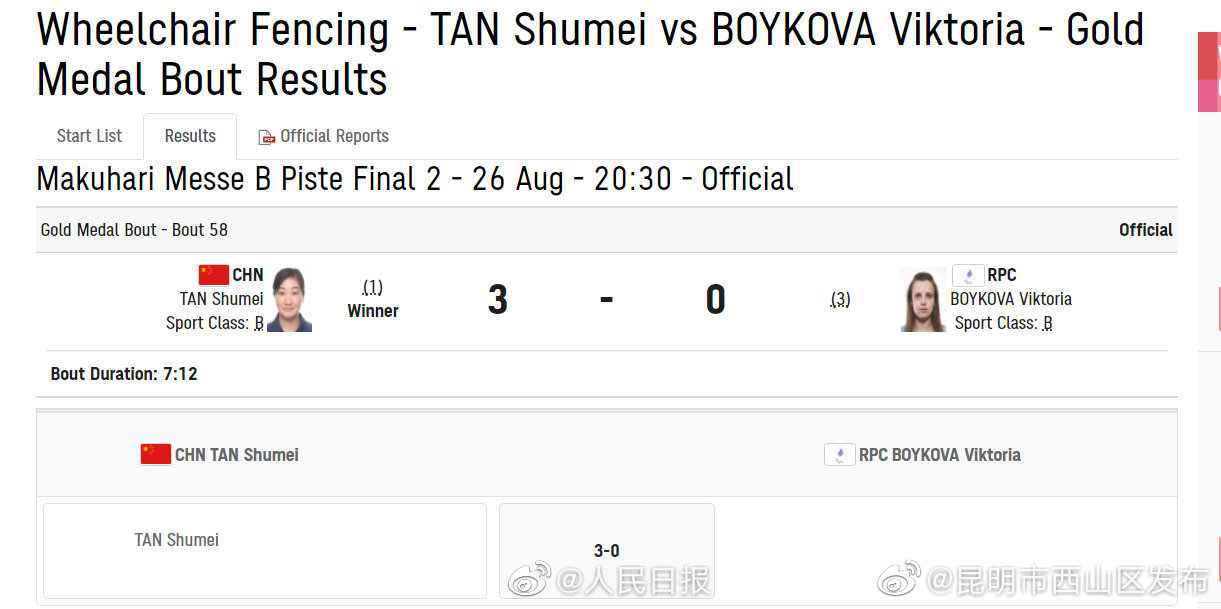This screenshot has height=609, width=1221.
Task: Click Sport Class B under TAN Shumei
Action: pyautogui.click(x=259, y=323)
